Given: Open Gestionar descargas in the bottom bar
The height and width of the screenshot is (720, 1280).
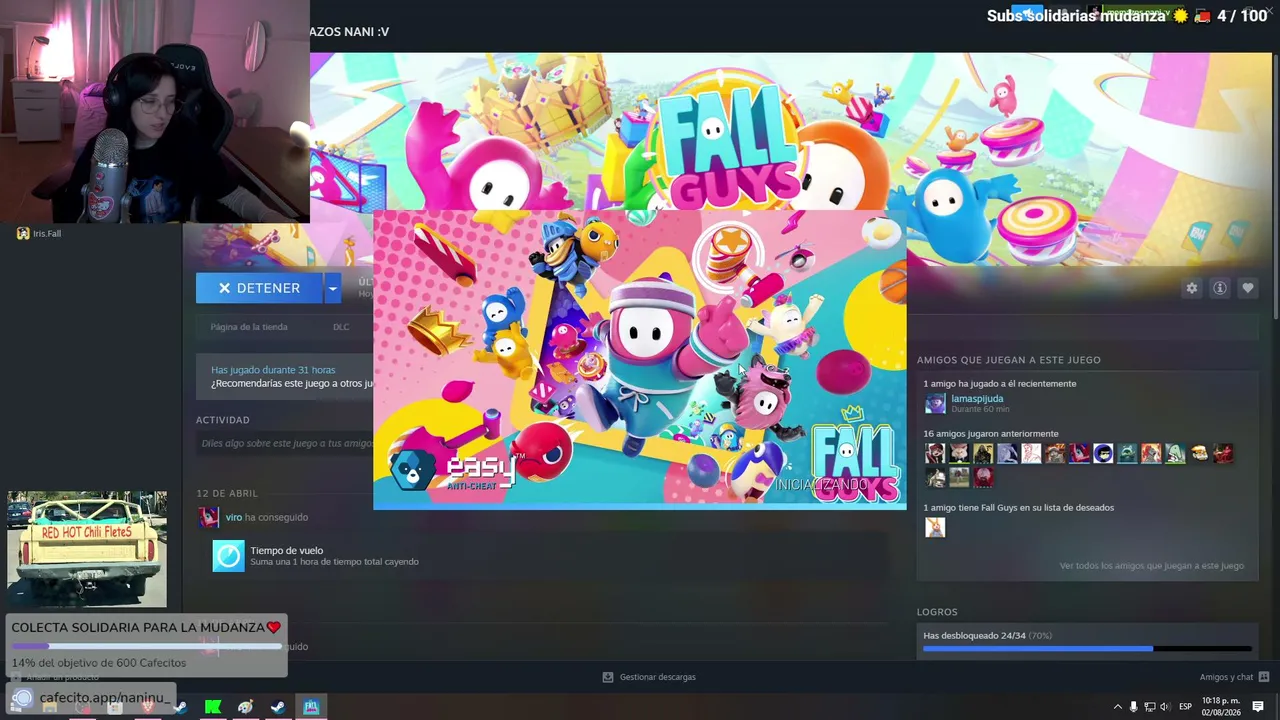Looking at the screenshot, I should tap(649, 677).
